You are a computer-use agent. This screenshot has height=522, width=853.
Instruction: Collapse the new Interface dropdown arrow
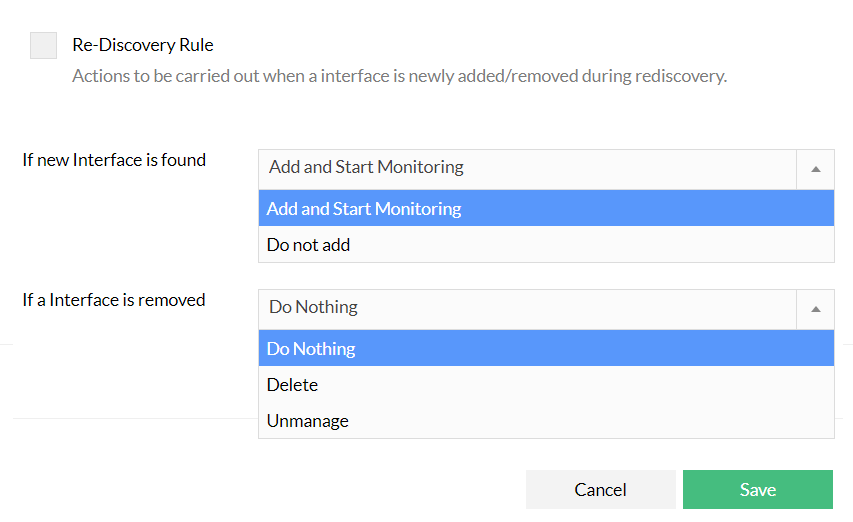coord(815,169)
